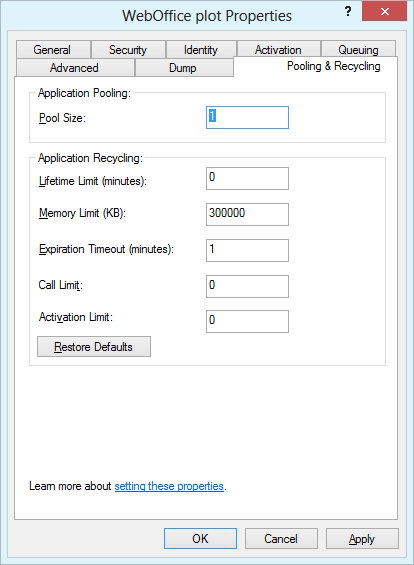Image resolution: width=414 pixels, height=565 pixels.
Task: Click the Memory Limit (KB) label
Action: pos(82,213)
